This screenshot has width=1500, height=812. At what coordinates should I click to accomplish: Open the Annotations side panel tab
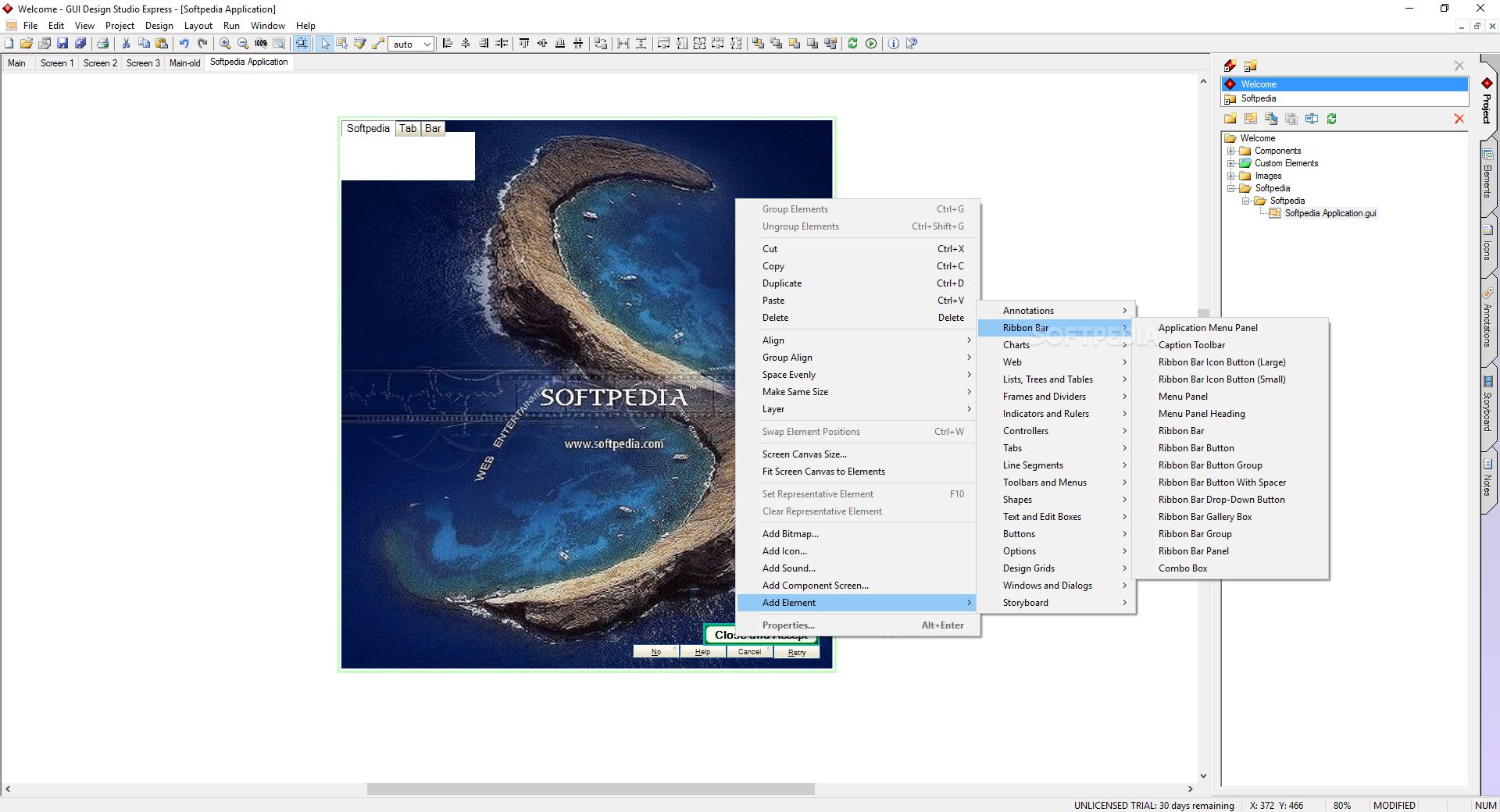point(1487,320)
